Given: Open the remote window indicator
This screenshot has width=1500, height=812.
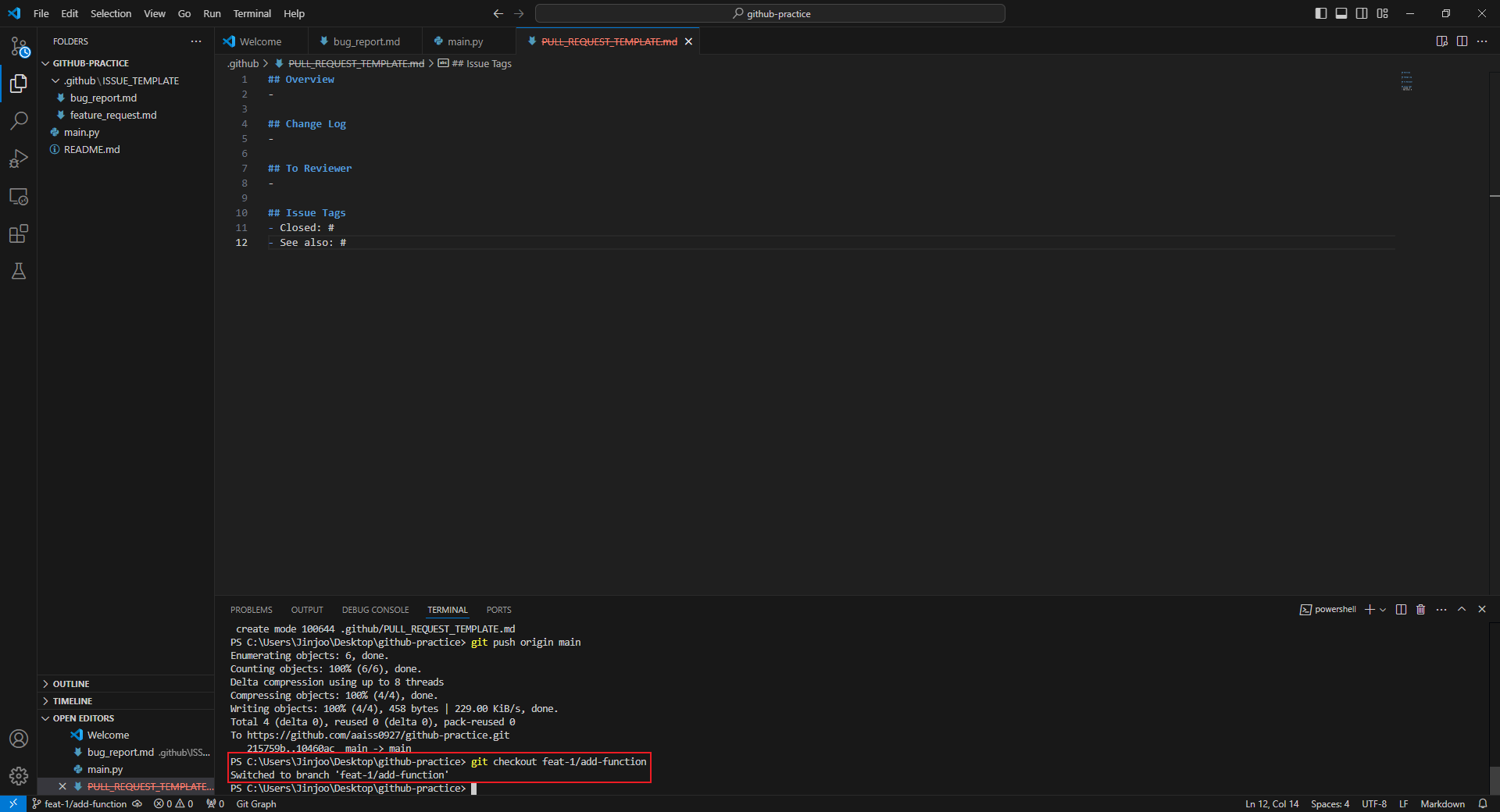Looking at the screenshot, I should (13, 803).
